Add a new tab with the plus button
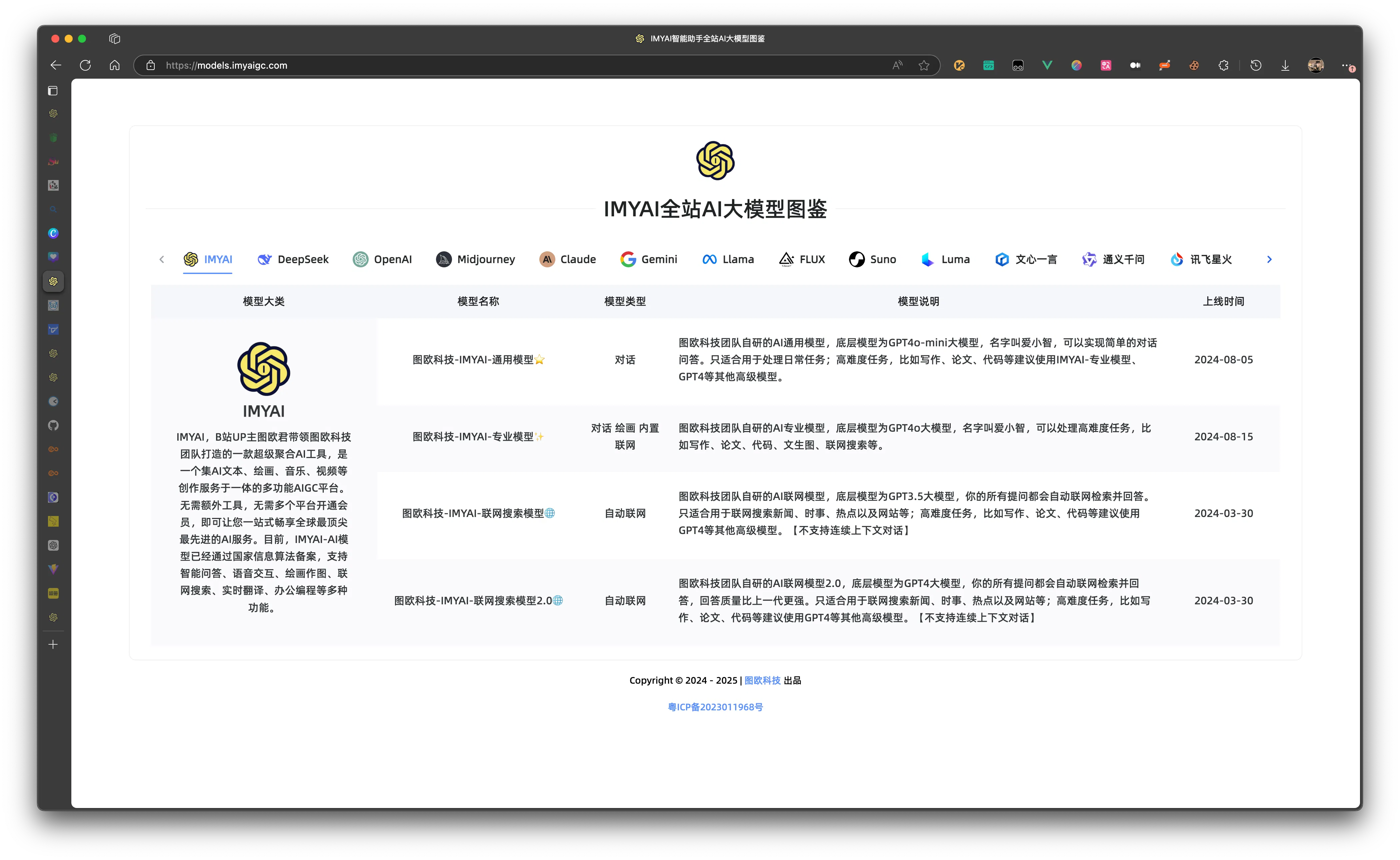The width and height of the screenshot is (1400, 860). [53, 644]
